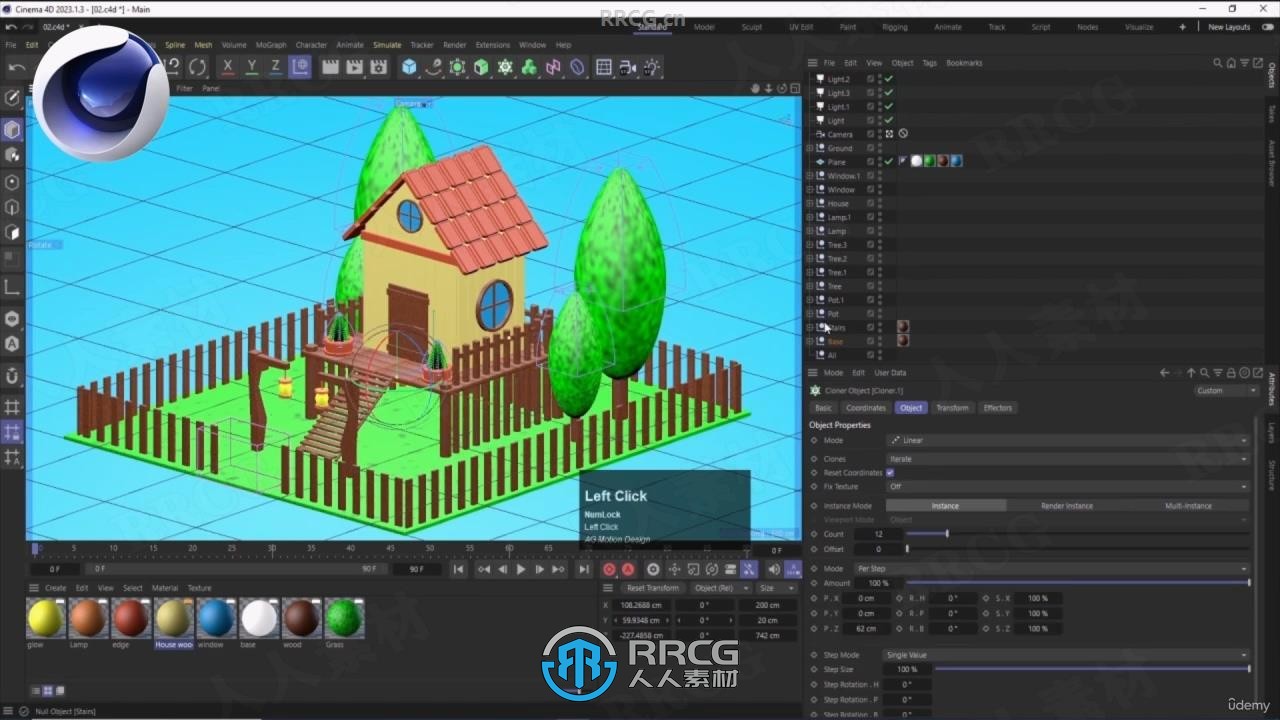
Task: Open the Clones Iterate dropdown
Action: (x=1067, y=459)
